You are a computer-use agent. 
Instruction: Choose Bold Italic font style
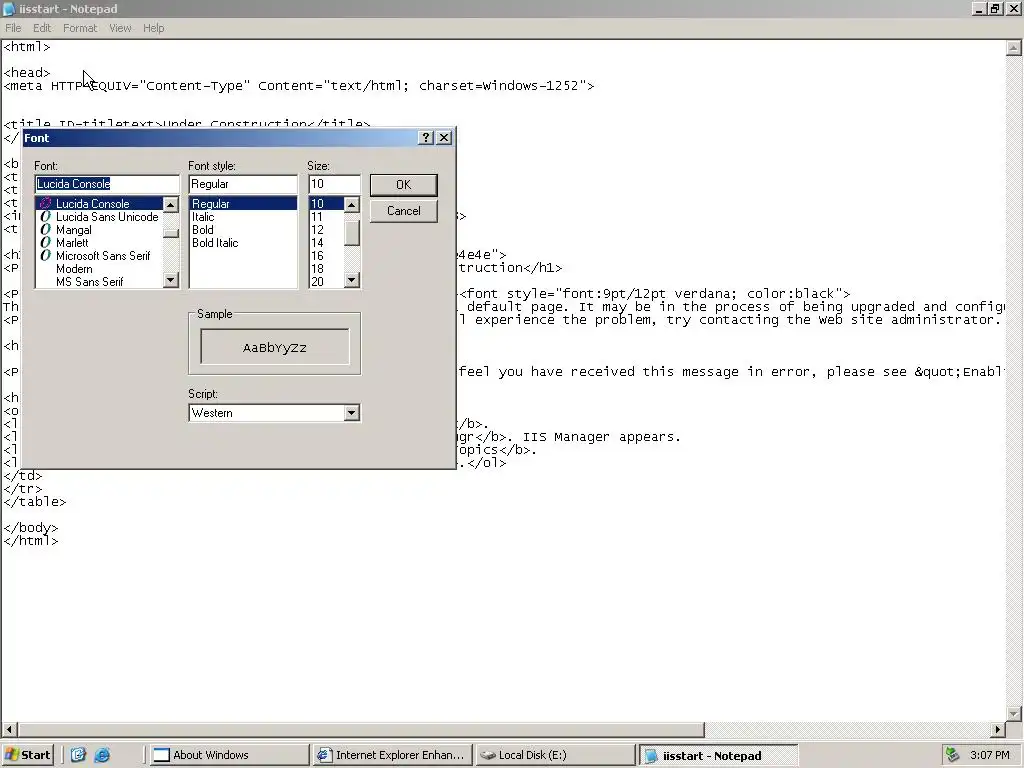[x=243, y=243]
